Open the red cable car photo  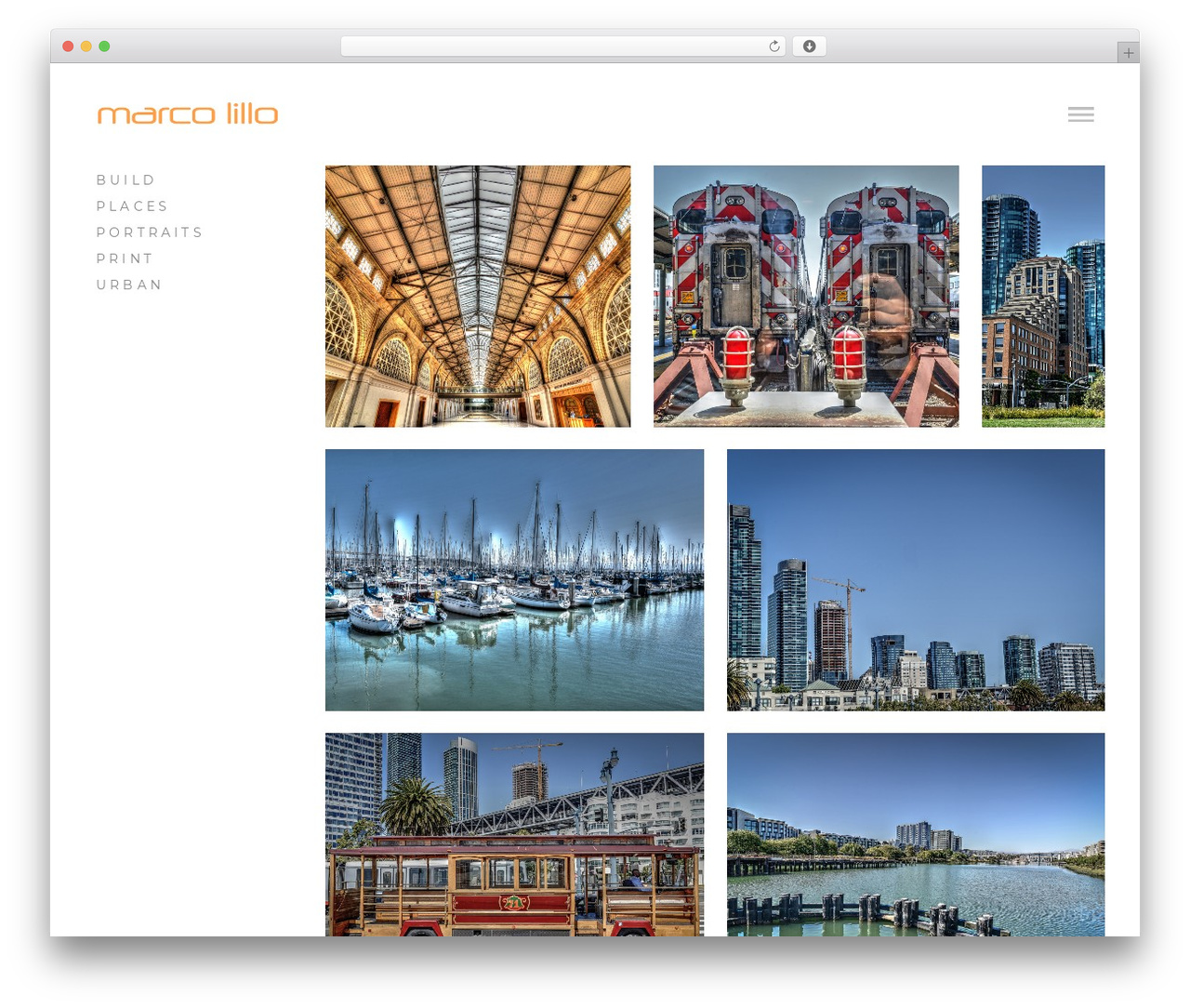pyautogui.click(x=514, y=834)
